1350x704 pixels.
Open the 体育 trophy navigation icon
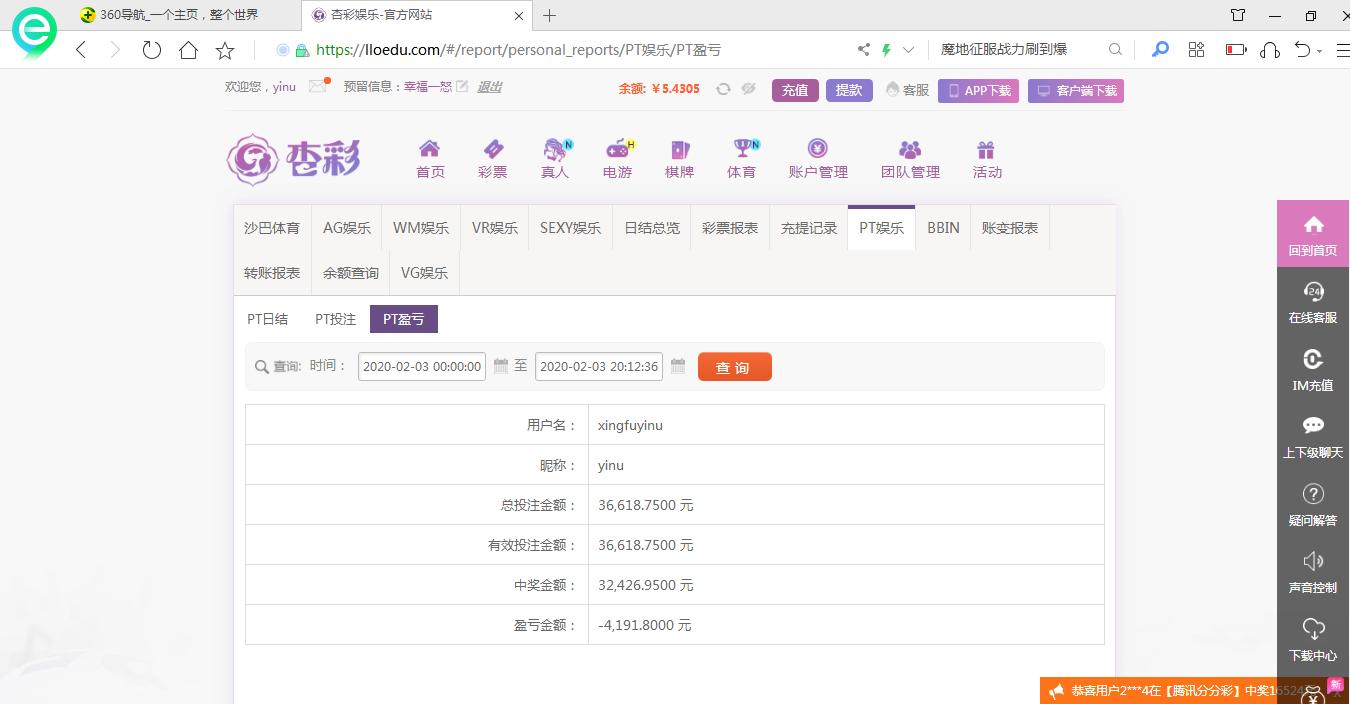(742, 149)
